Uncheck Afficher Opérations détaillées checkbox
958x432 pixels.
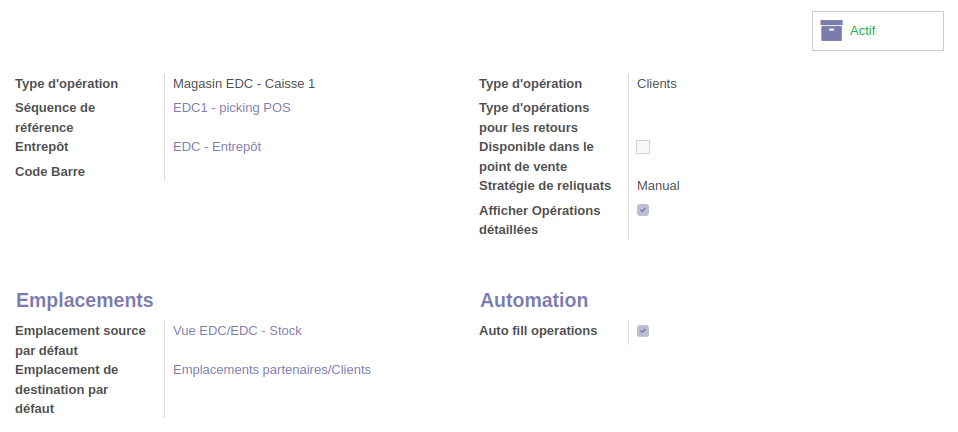coord(643,210)
